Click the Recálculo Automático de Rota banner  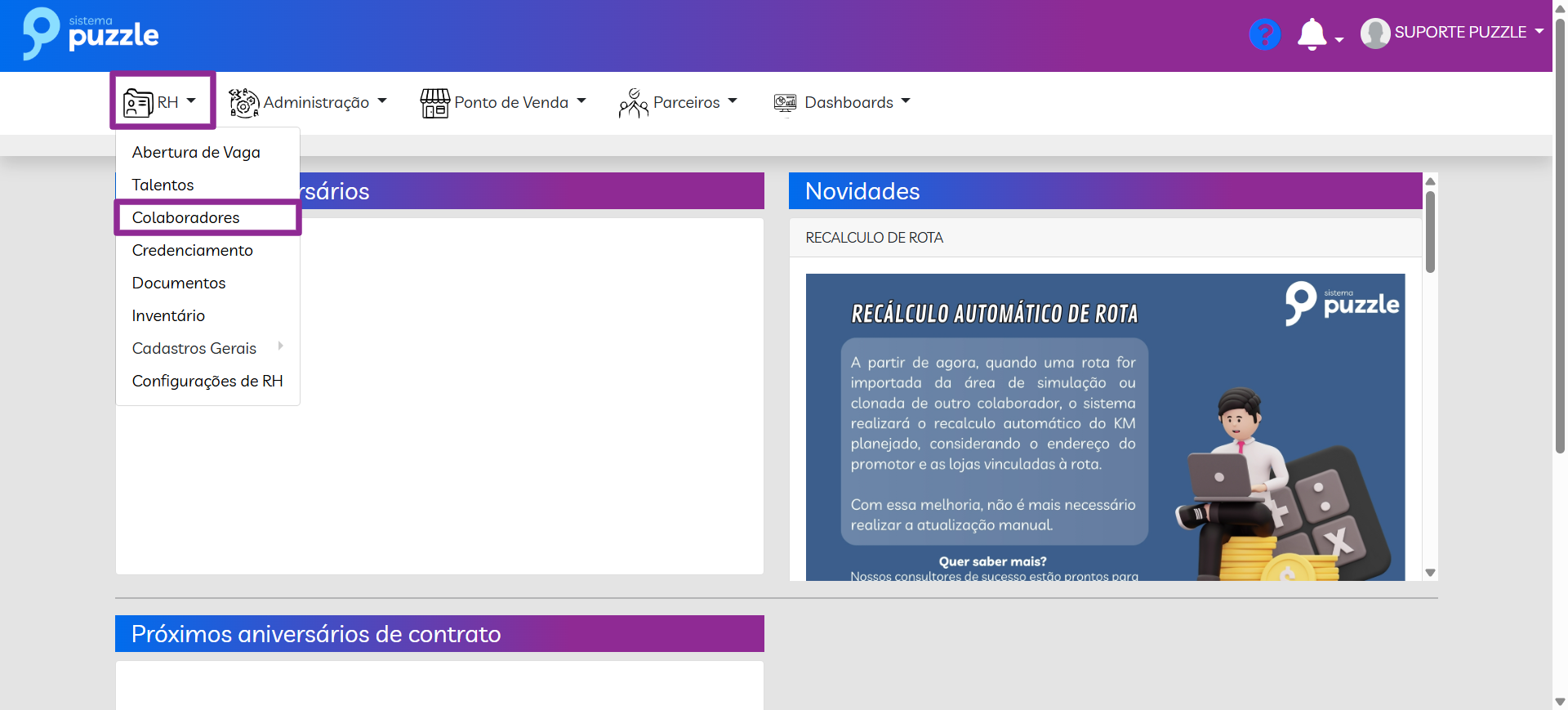1105,426
